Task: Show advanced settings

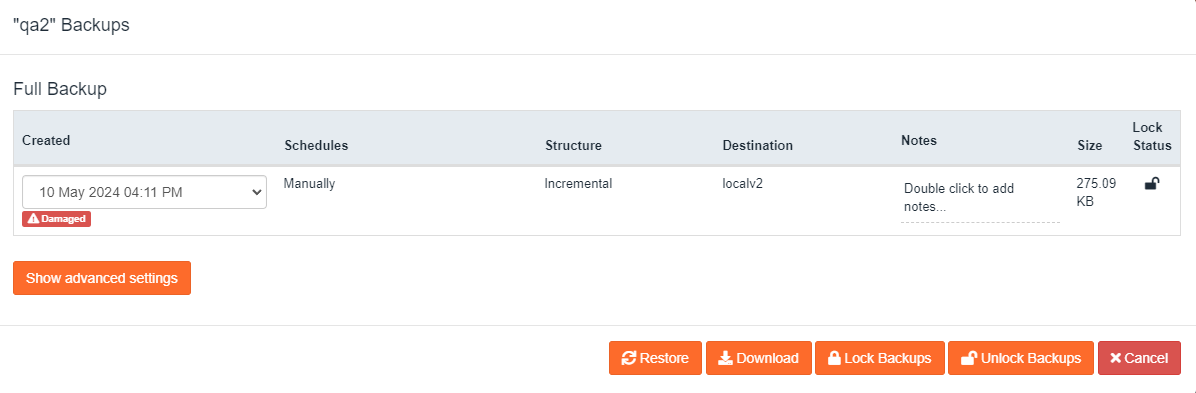Action: coord(101,278)
